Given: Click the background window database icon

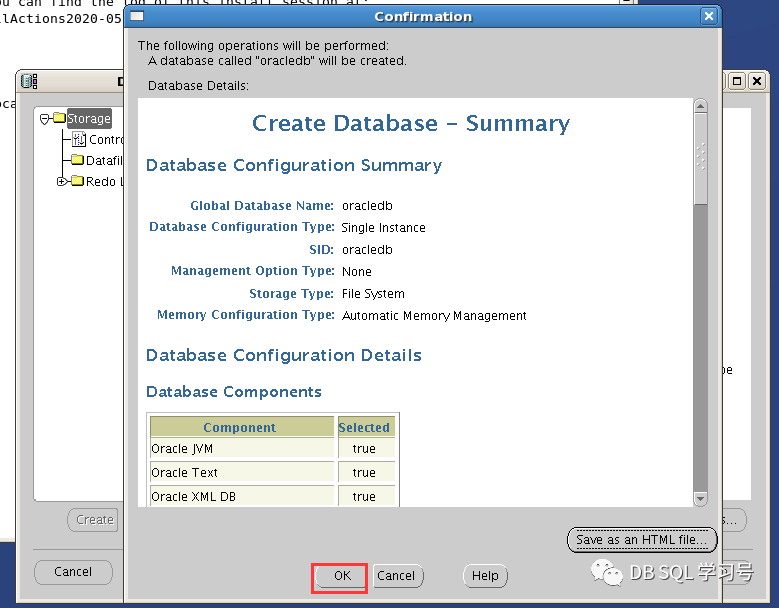Looking at the screenshot, I should 29,81.
